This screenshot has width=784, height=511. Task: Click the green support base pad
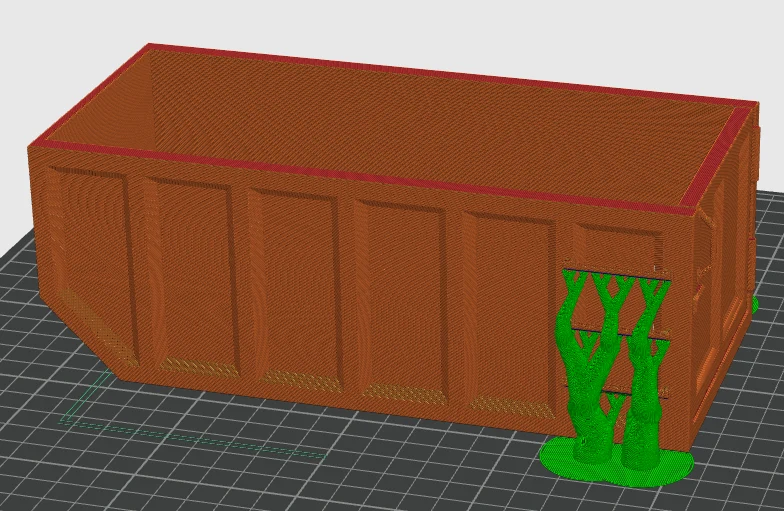(x=616, y=462)
